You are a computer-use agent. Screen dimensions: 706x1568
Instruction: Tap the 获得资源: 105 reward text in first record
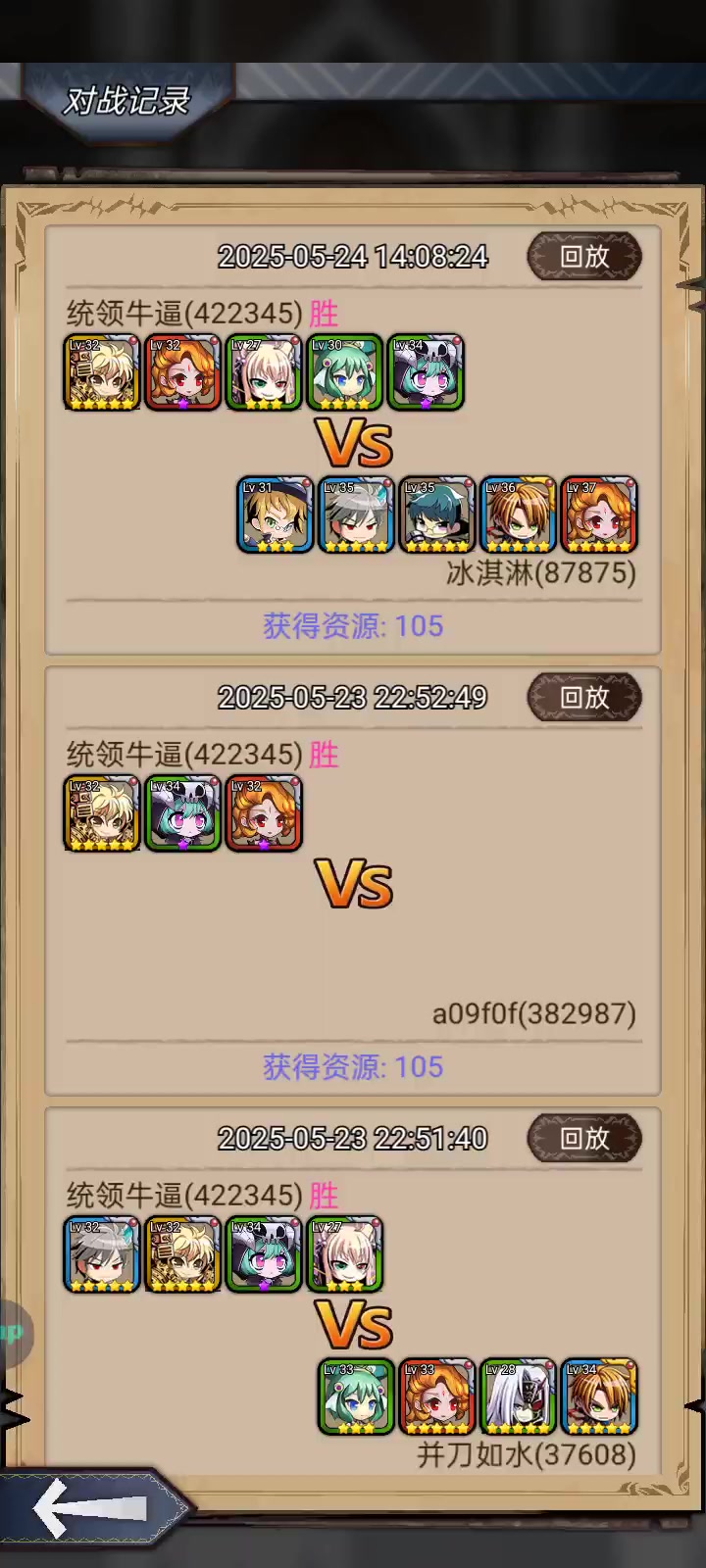pyautogui.click(x=353, y=626)
